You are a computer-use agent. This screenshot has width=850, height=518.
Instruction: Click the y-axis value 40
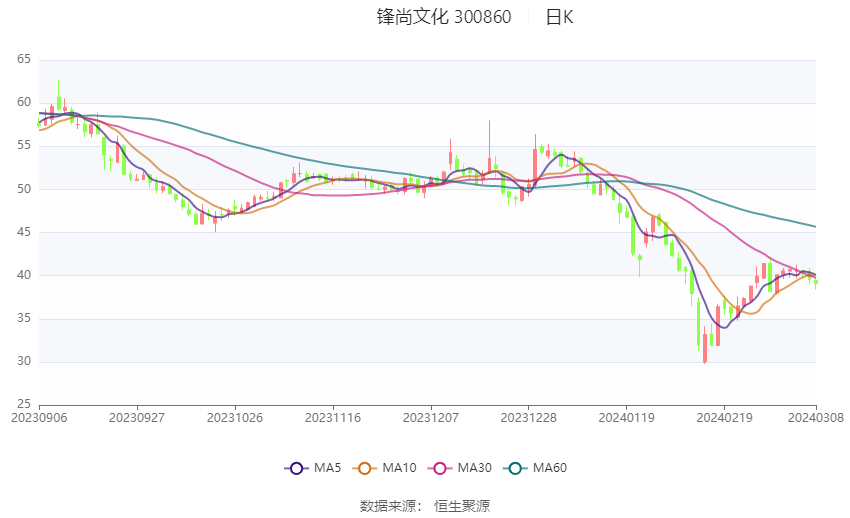click(24, 275)
